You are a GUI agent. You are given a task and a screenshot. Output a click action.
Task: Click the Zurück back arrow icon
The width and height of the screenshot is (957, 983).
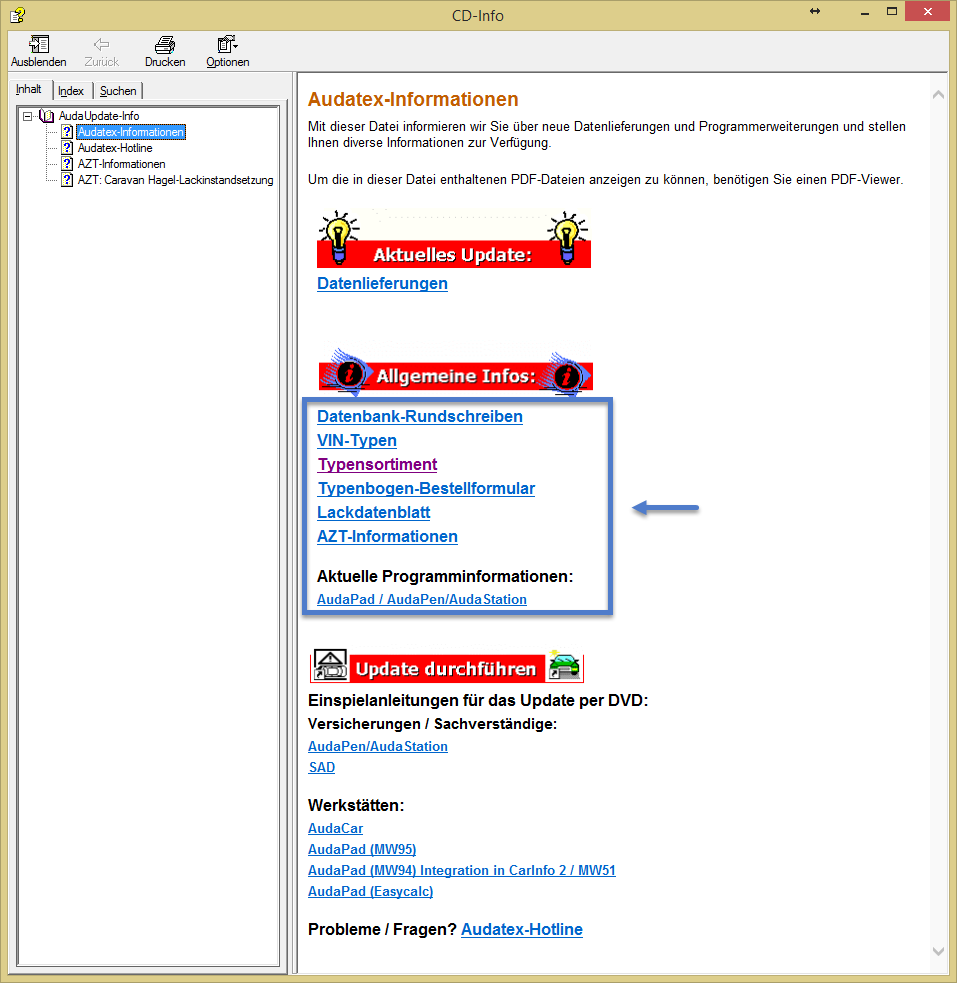[102, 45]
